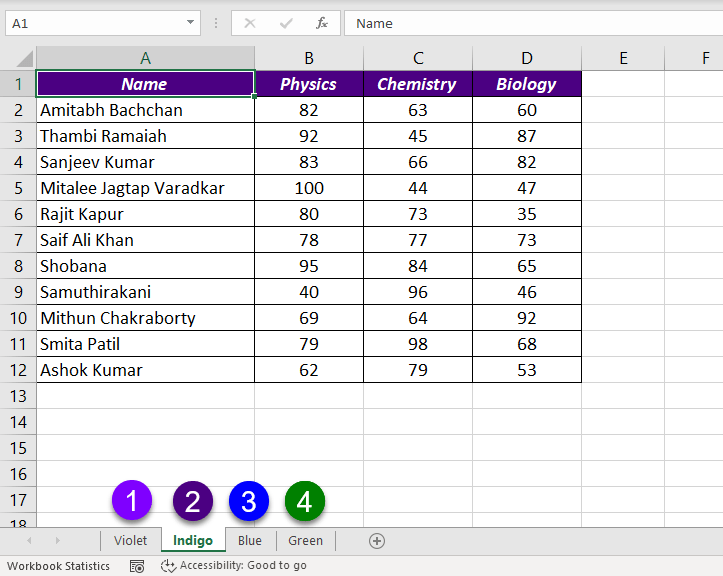Switch to the Green sheet tab
Image resolution: width=723 pixels, height=576 pixels.
point(305,540)
